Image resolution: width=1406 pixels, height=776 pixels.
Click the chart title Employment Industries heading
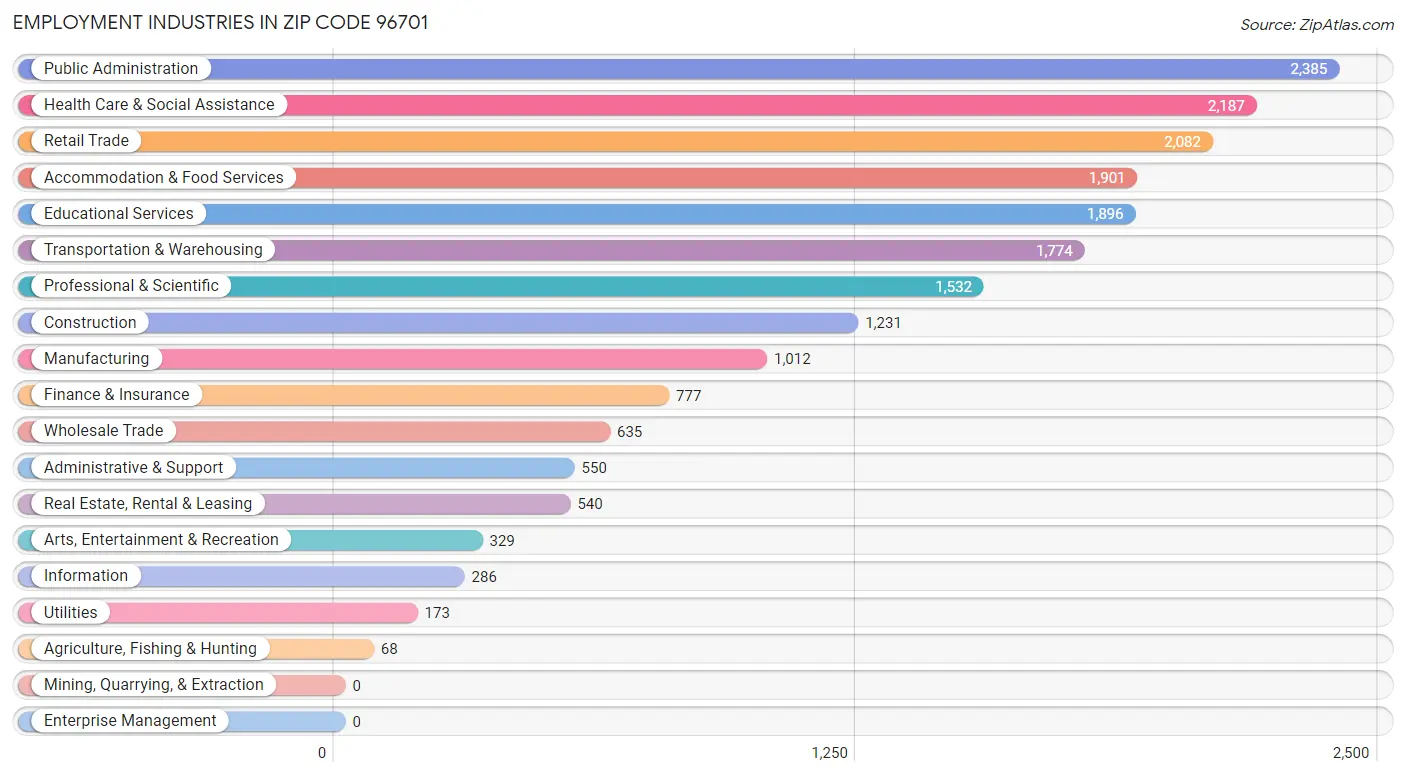(x=221, y=23)
